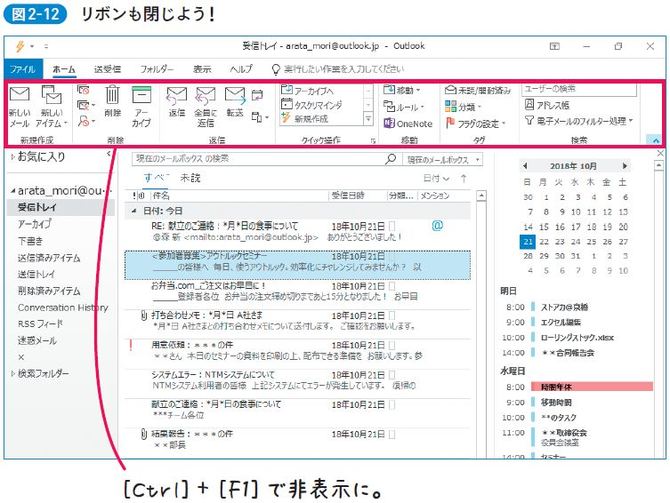670x503 pixels.
Task: Open the 現在のメールボックス scope dropdown
Action: (443, 159)
